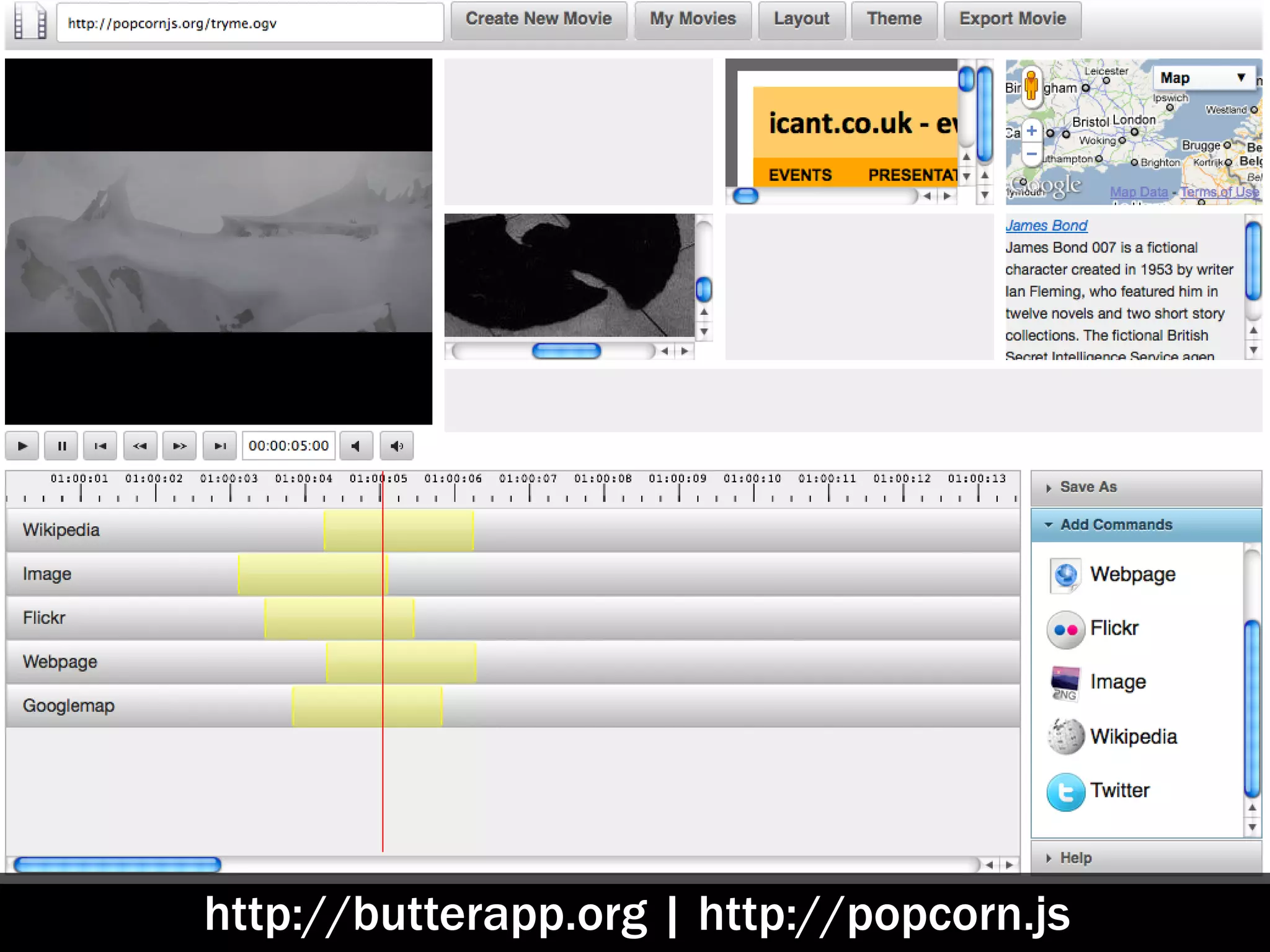Image resolution: width=1270 pixels, height=952 pixels.
Task: Open the Layout menu
Action: coord(801,20)
